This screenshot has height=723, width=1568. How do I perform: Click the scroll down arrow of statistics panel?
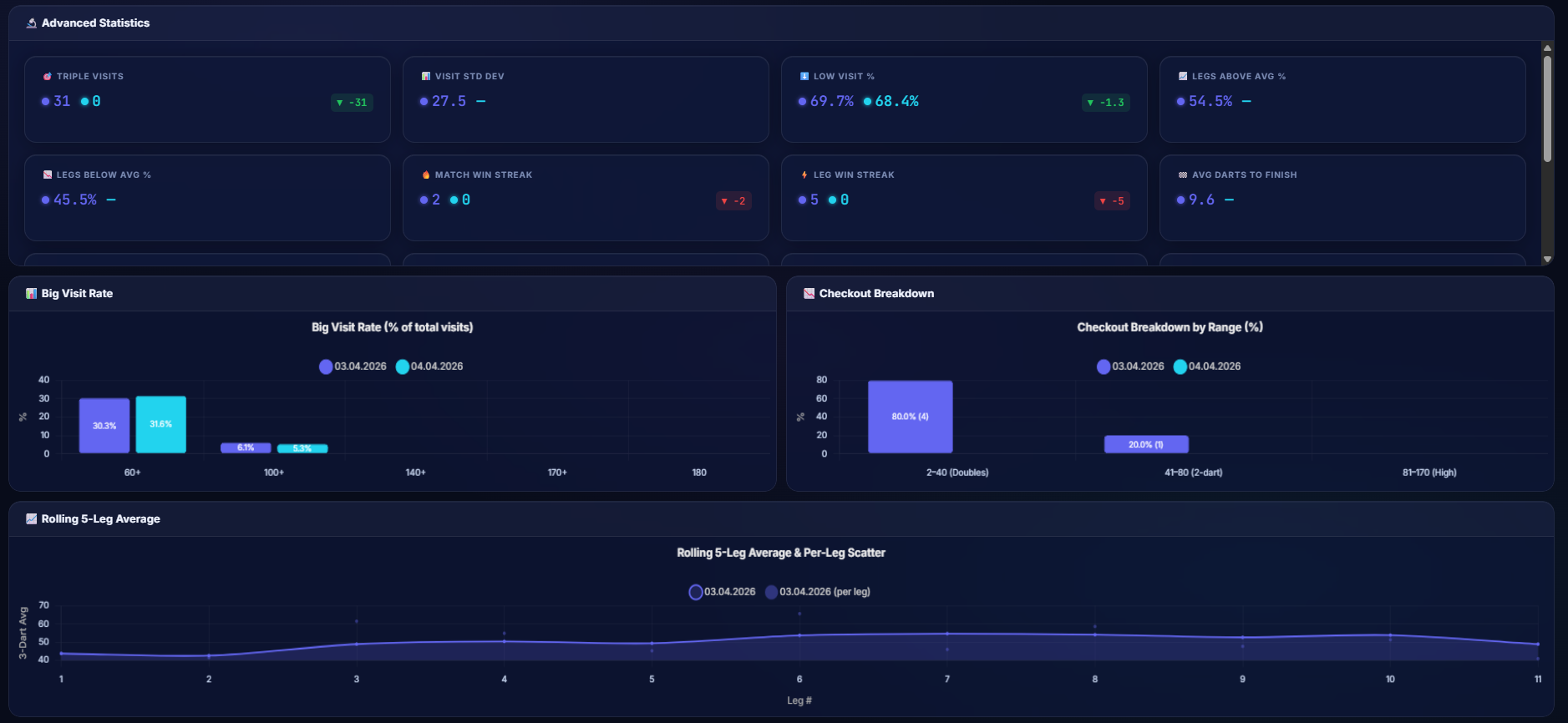point(1547,260)
